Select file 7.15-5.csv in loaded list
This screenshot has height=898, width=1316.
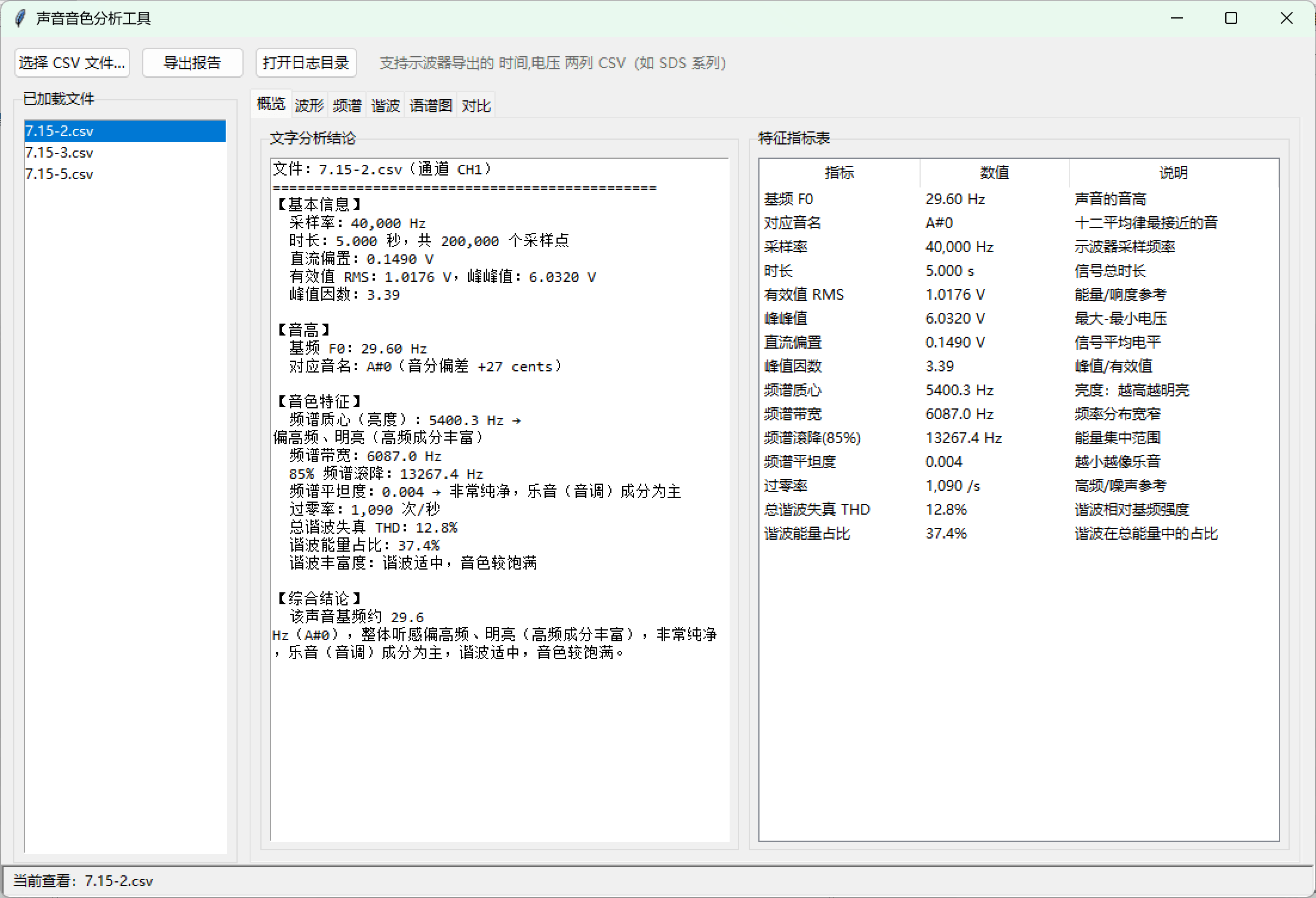pyautogui.click(x=125, y=174)
